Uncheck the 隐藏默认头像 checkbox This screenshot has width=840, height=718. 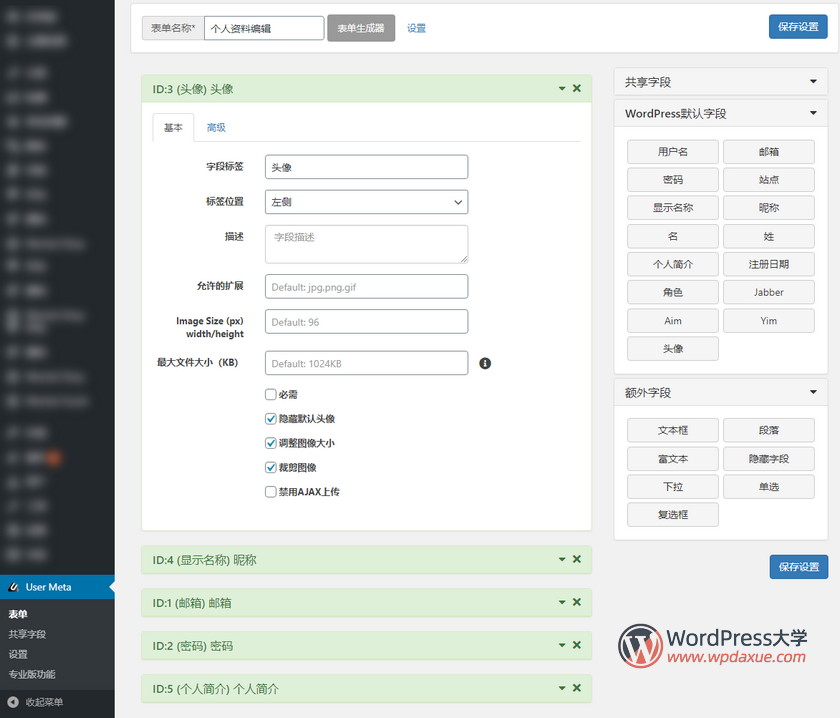[x=271, y=419]
